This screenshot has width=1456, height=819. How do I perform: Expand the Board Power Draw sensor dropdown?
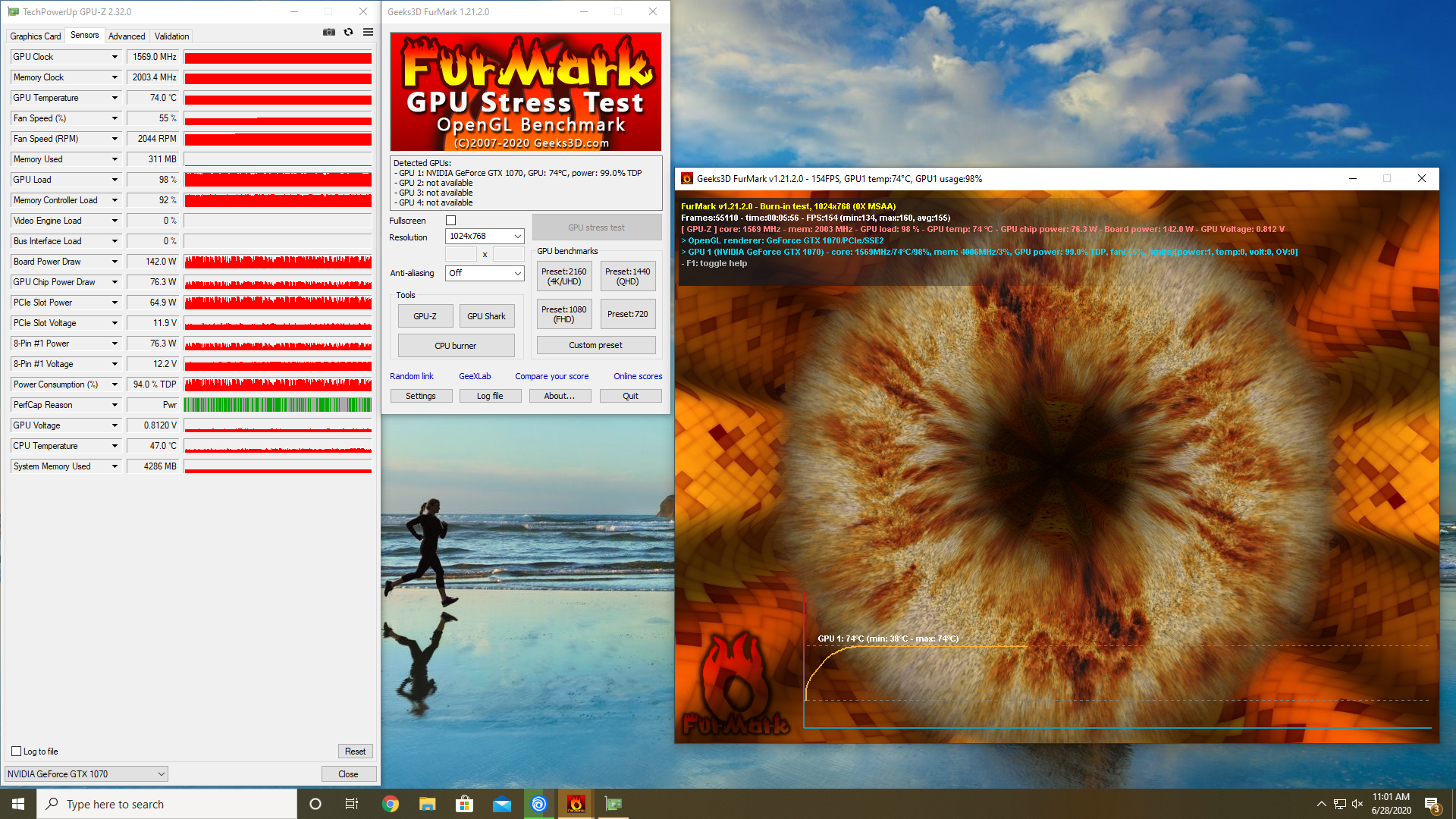pyautogui.click(x=115, y=262)
